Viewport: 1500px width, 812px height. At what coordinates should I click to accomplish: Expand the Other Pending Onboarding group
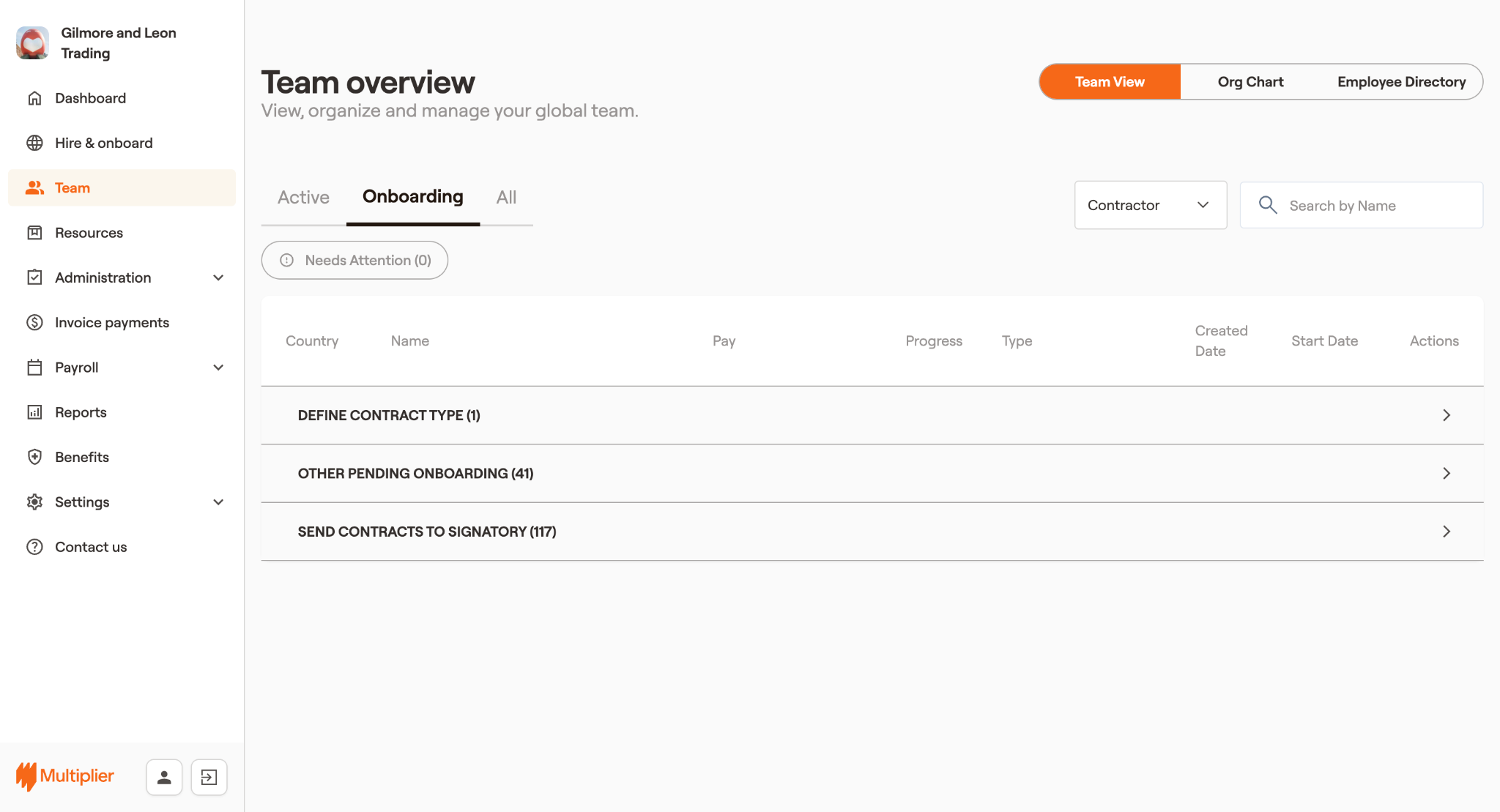(x=1446, y=474)
